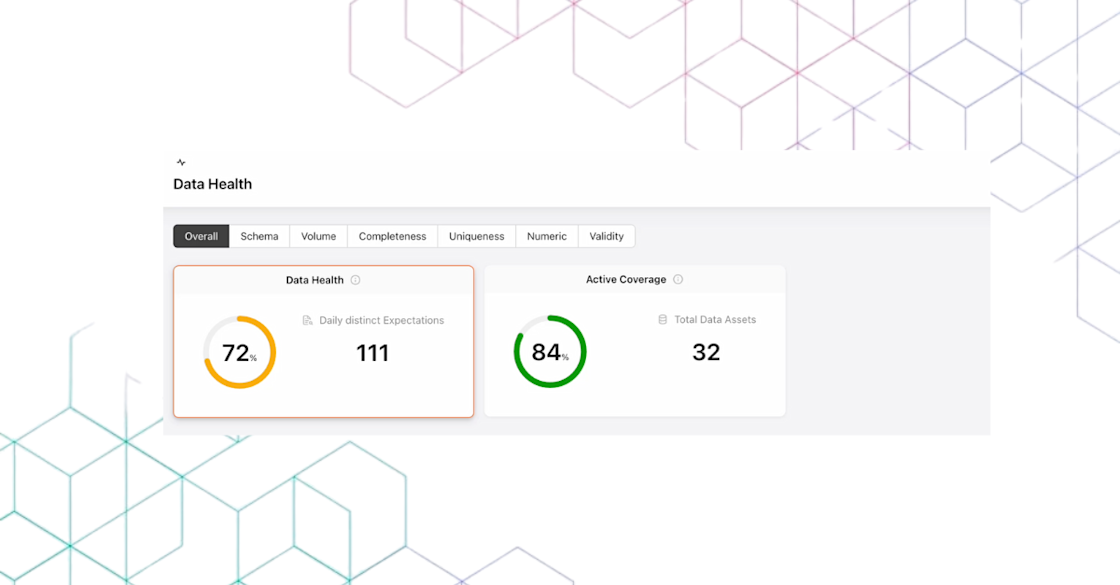The width and height of the screenshot is (1120, 585).
Task: Click the document icon next to Daily distinct Expectations
Action: 307,320
